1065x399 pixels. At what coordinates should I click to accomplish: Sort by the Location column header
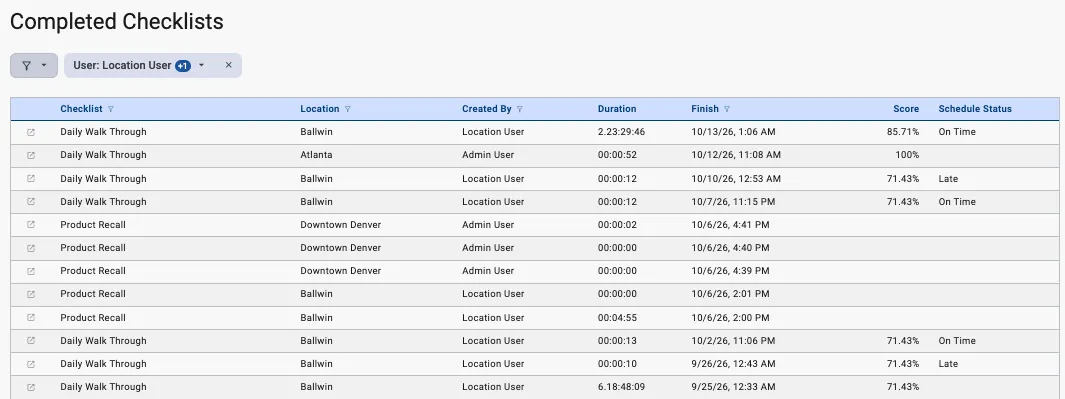click(320, 109)
